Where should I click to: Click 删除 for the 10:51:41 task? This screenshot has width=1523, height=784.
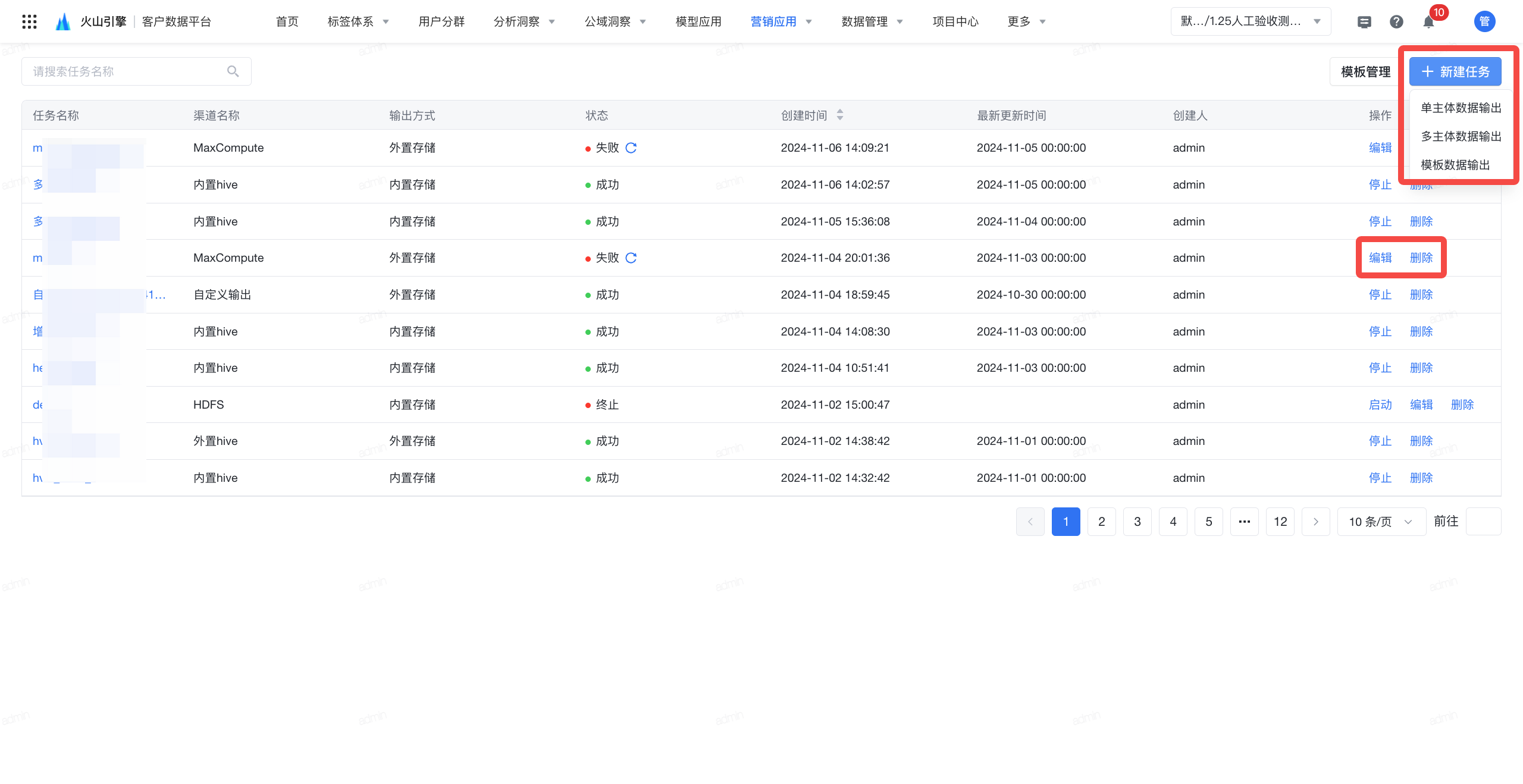1421,368
